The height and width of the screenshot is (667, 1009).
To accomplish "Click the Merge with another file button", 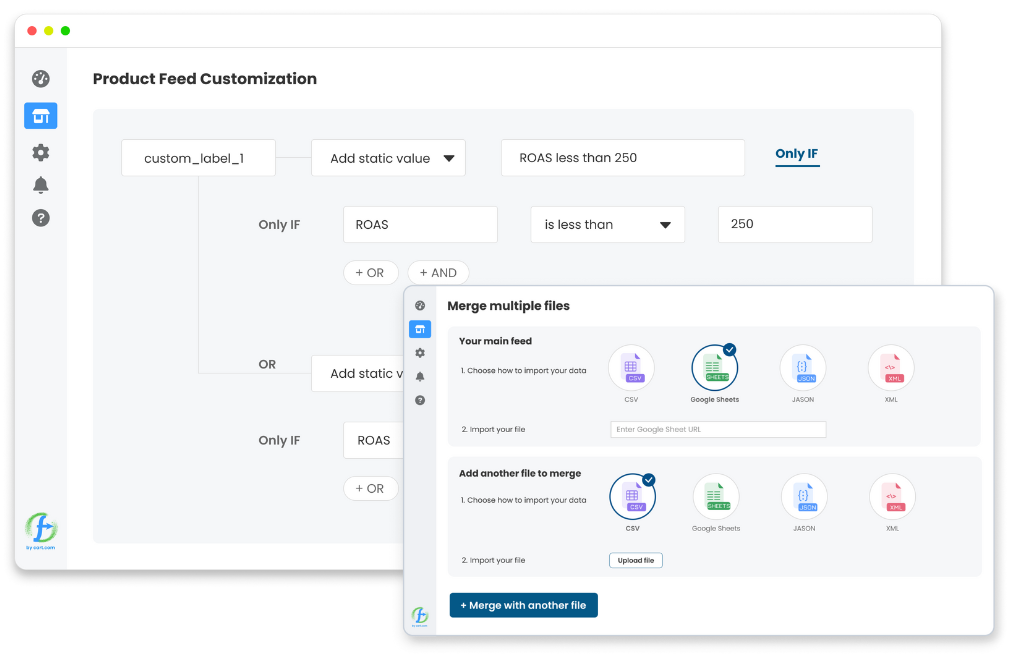I will pyautogui.click(x=523, y=605).
